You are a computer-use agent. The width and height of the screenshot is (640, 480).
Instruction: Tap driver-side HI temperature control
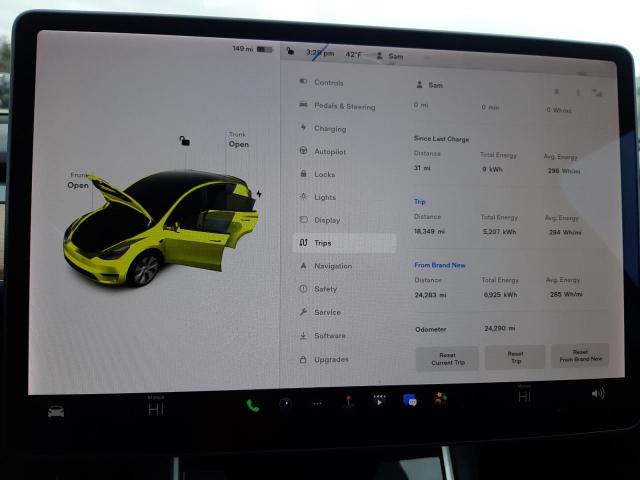(156, 407)
